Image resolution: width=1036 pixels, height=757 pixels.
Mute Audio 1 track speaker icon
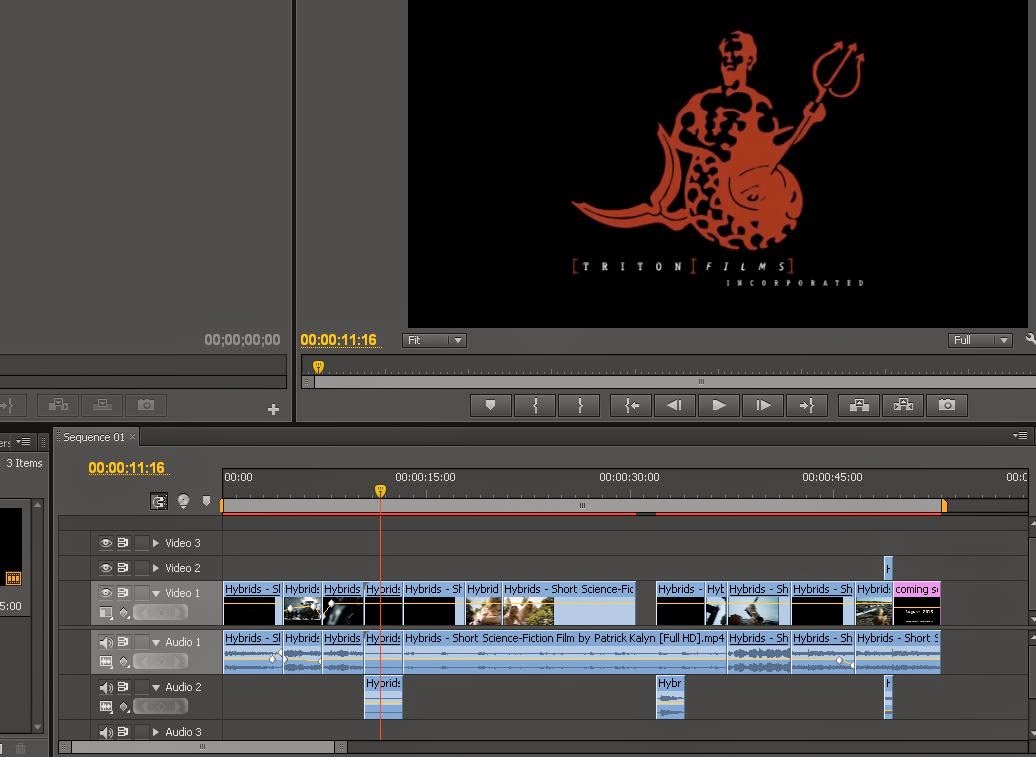(x=106, y=641)
